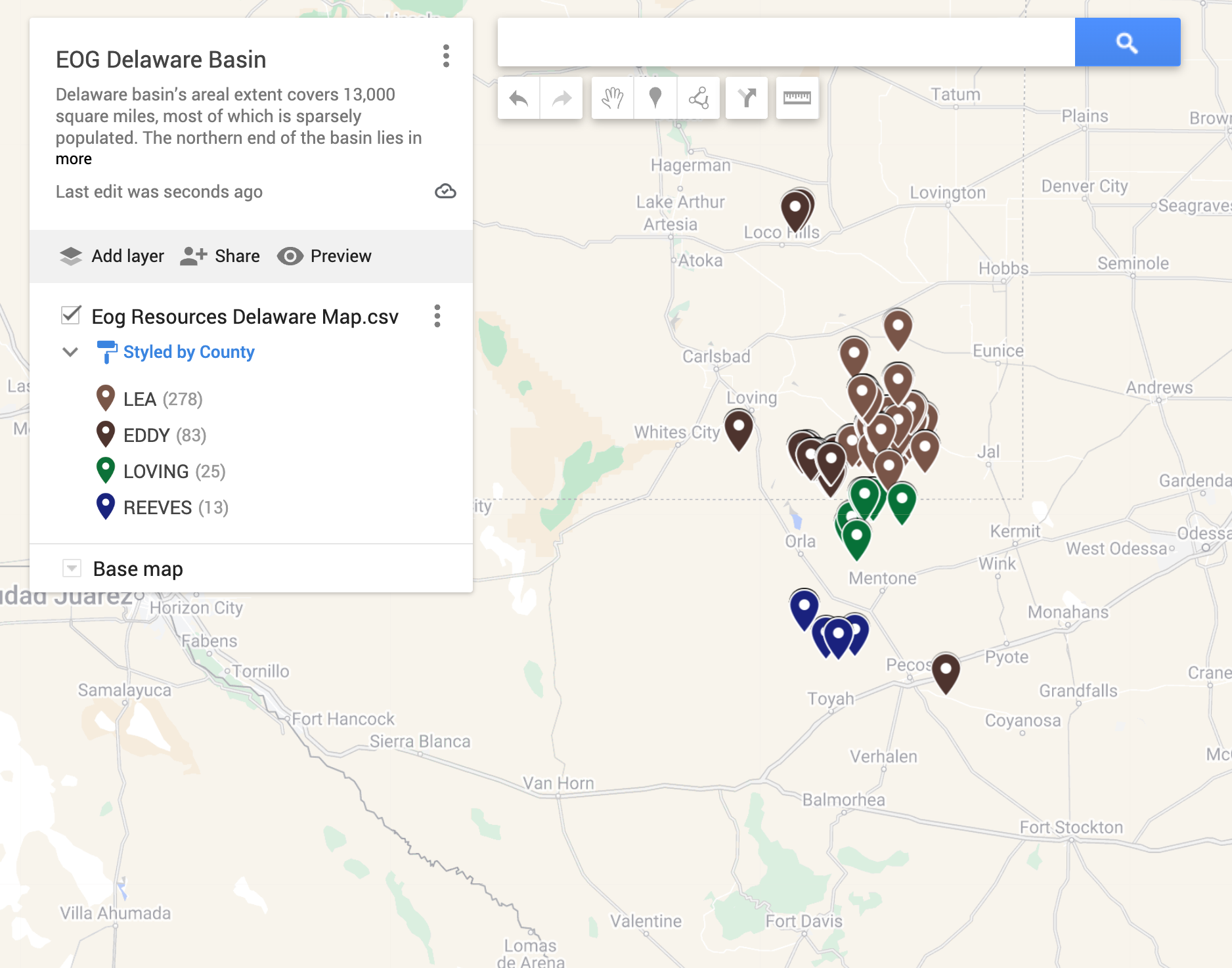Collapse the Styled by County section
Viewport: 1232px width, 968px height.
[x=71, y=352]
